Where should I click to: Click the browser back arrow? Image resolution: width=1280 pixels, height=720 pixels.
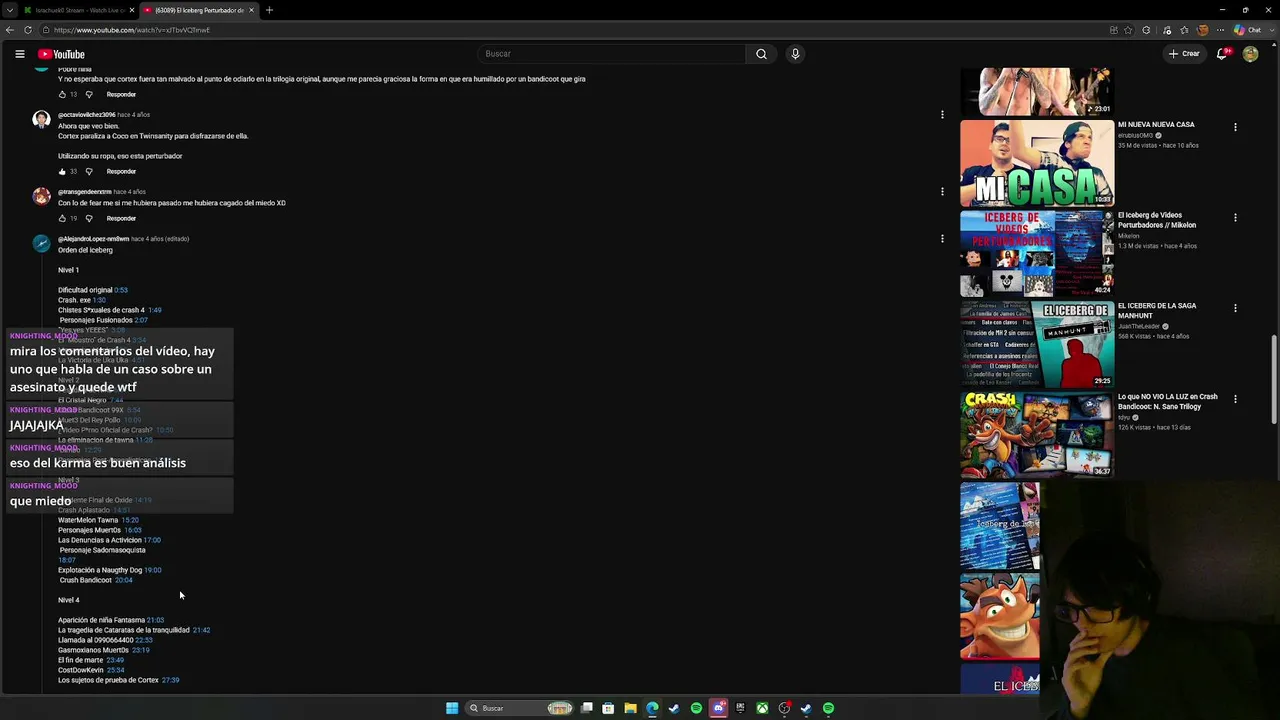click(x=10, y=30)
